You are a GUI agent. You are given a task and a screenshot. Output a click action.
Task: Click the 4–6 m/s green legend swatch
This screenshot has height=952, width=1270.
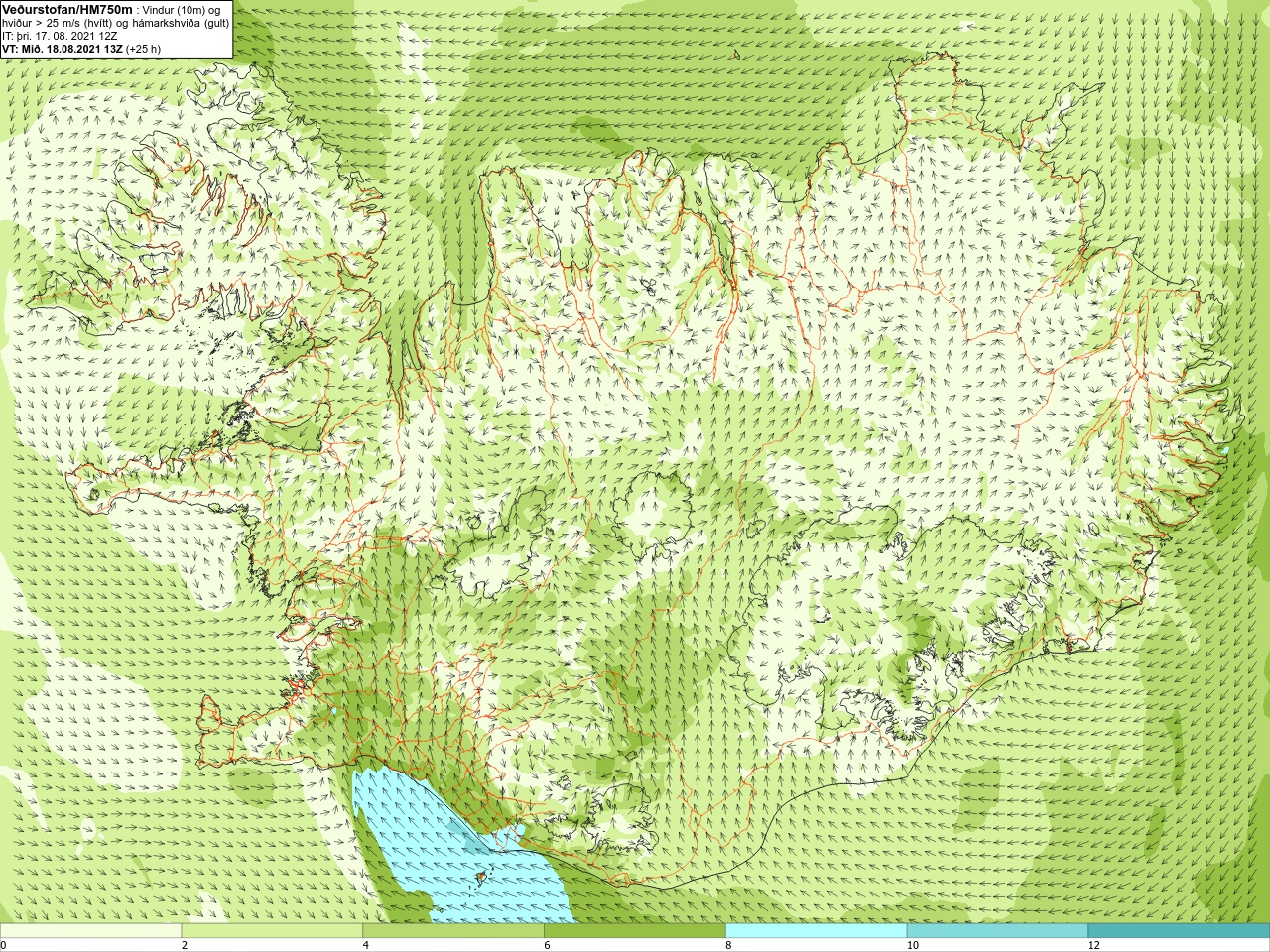[453, 931]
